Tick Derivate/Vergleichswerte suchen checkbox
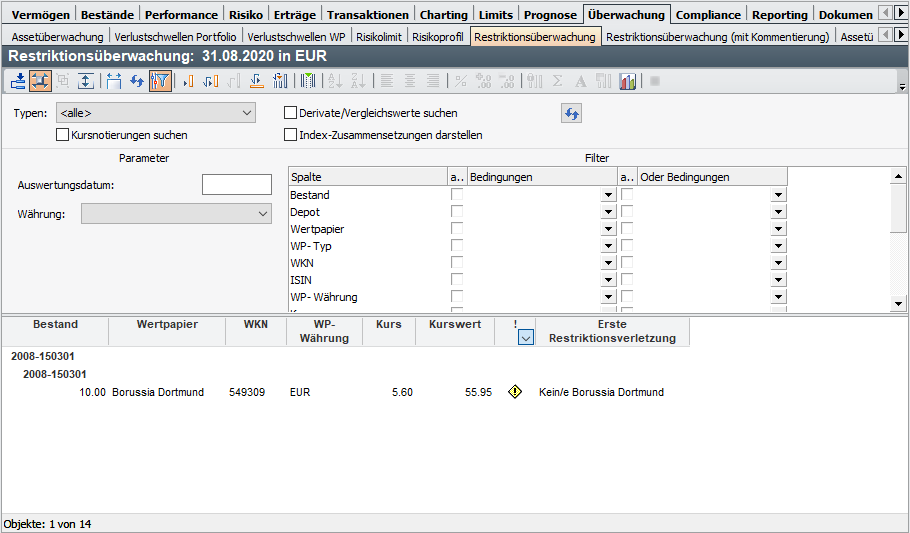 (x=291, y=114)
